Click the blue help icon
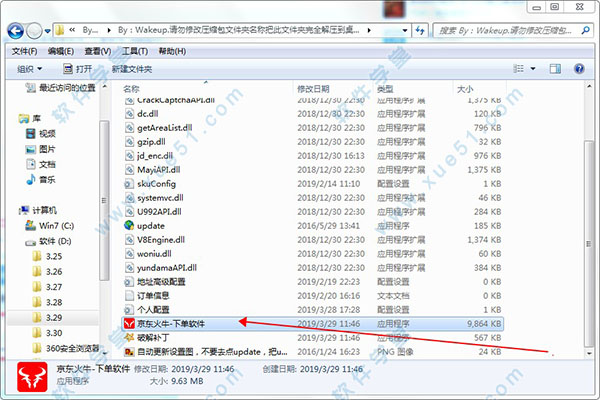Viewport: 600px width, 400px height. pos(579,69)
